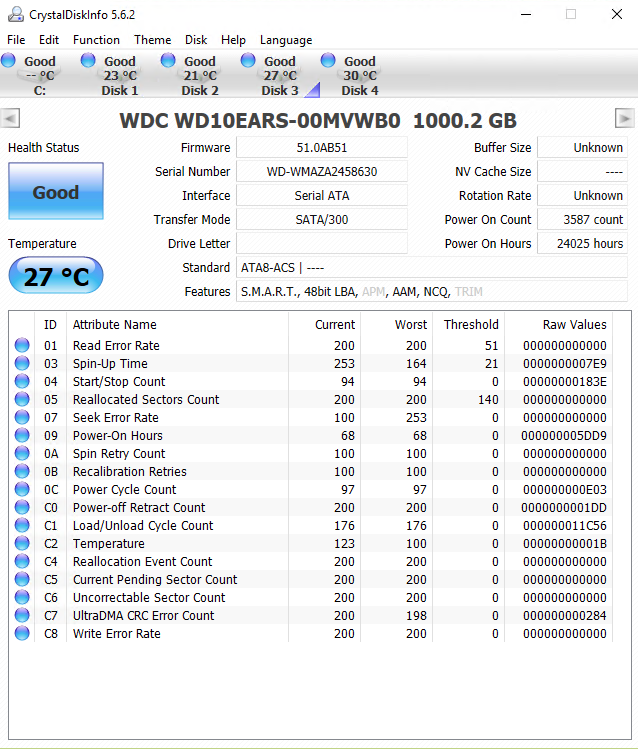Open the Theme menu
The width and height of the screenshot is (638, 749).
[153, 40]
